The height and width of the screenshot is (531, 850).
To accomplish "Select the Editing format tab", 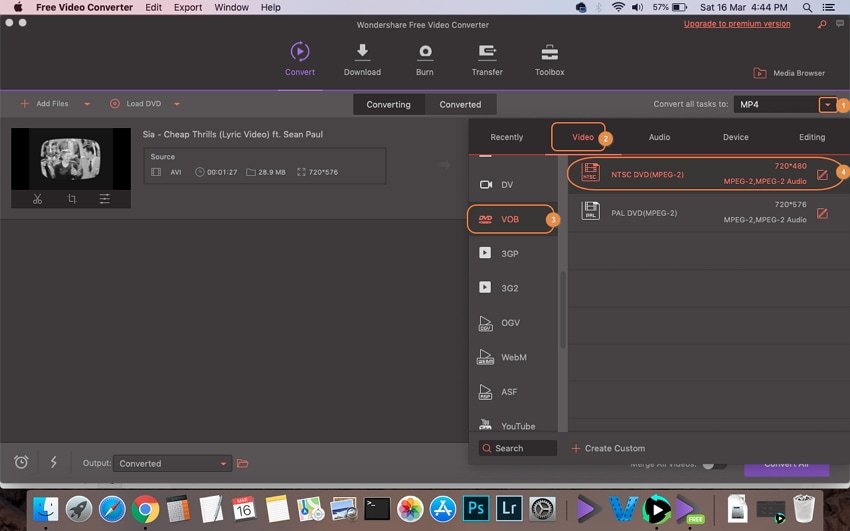I will pyautogui.click(x=812, y=137).
